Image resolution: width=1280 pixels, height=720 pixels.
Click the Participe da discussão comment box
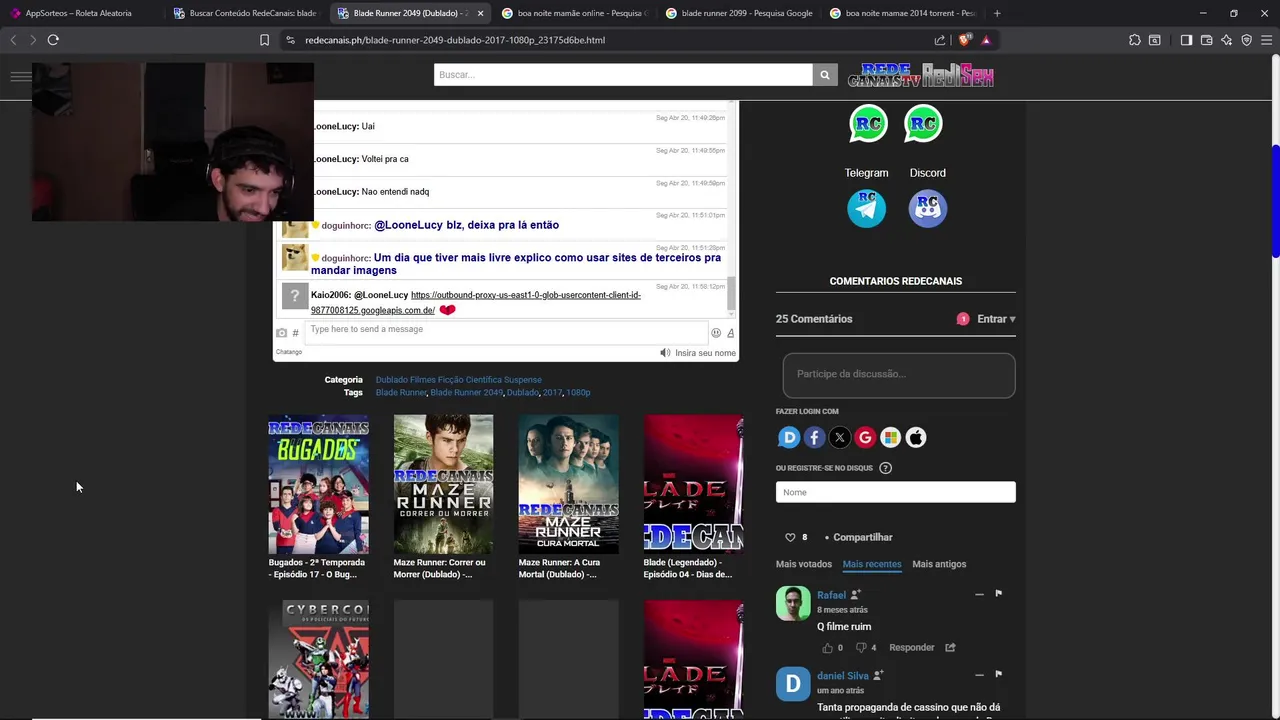click(899, 374)
